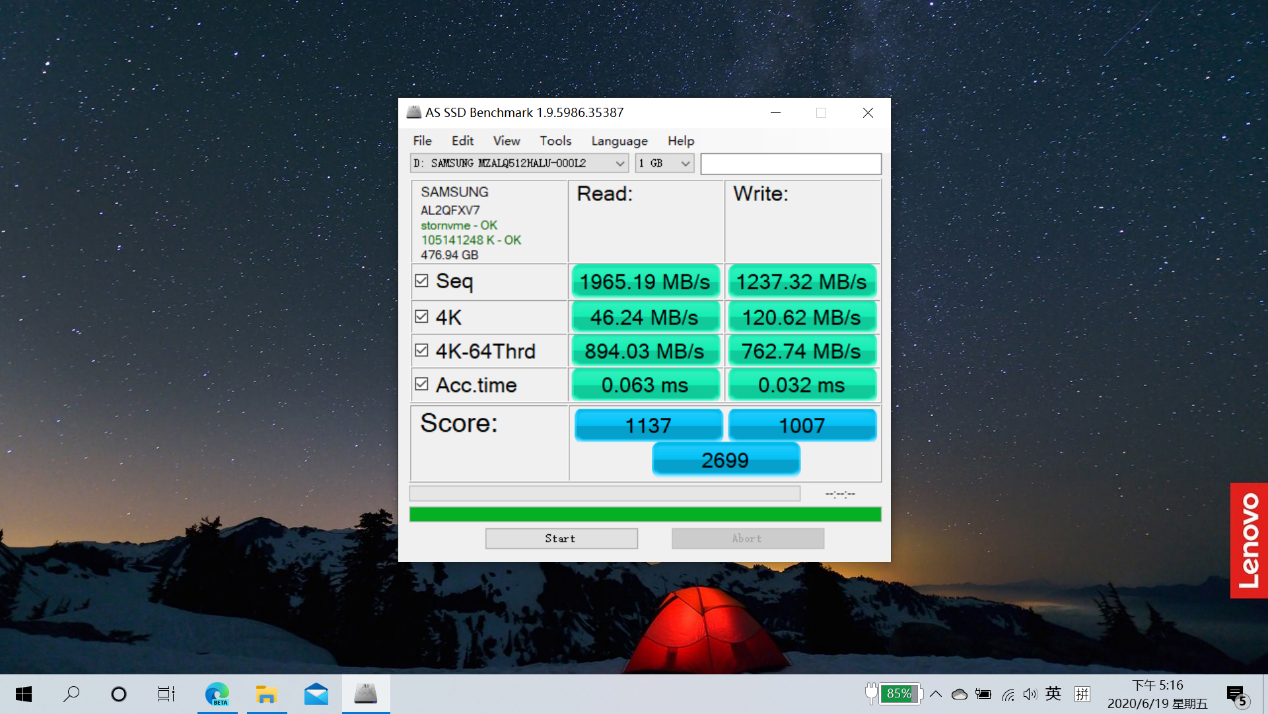Open Windows Search from taskbar
This screenshot has width=1268, height=714.
coord(71,694)
